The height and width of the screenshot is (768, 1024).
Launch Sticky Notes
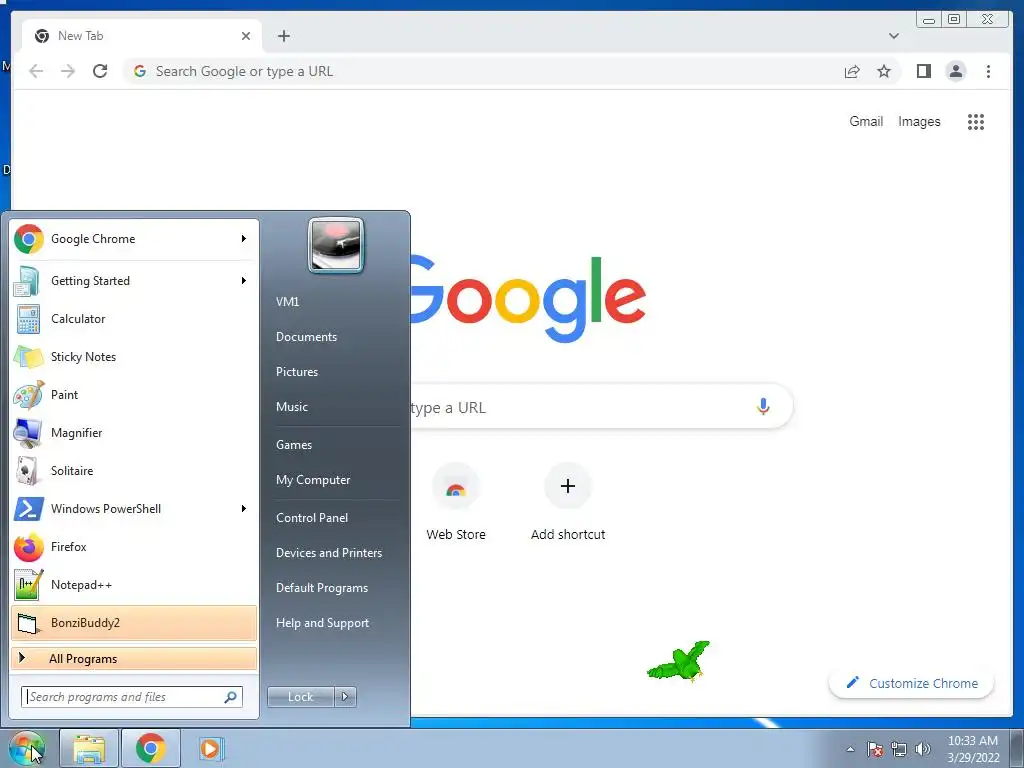(x=134, y=357)
